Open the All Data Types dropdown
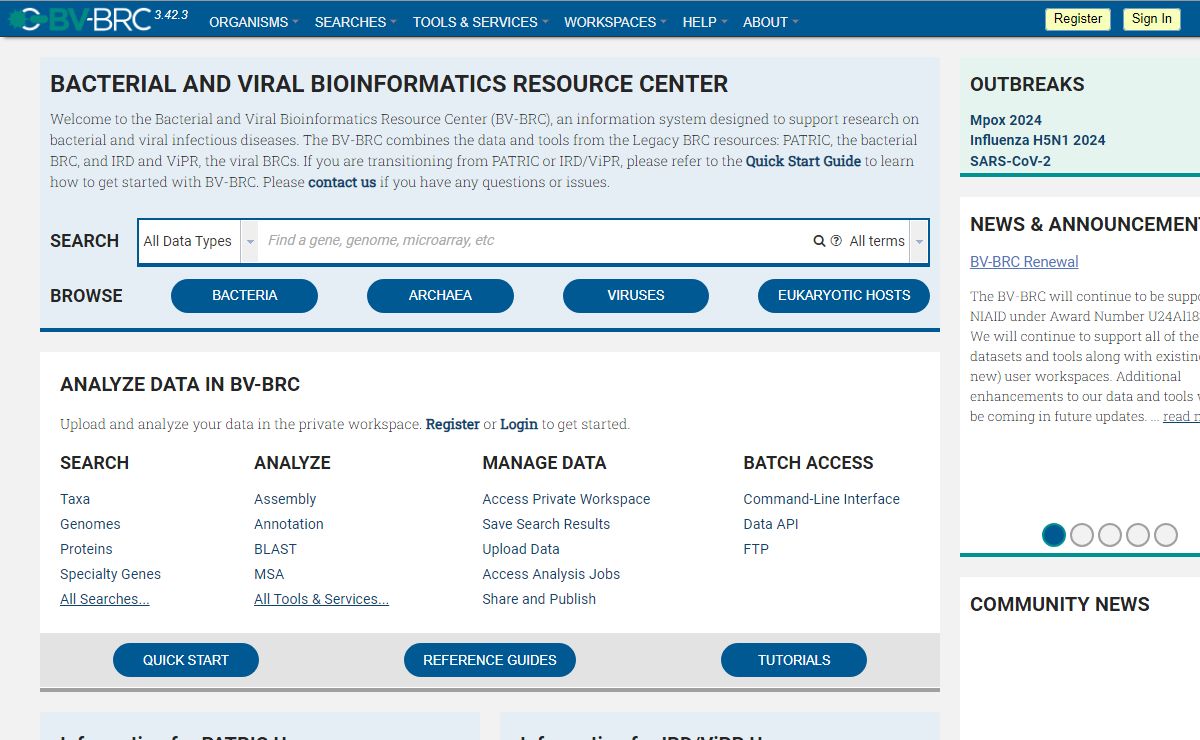The height and width of the screenshot is (740, 1200). (198, 241)
